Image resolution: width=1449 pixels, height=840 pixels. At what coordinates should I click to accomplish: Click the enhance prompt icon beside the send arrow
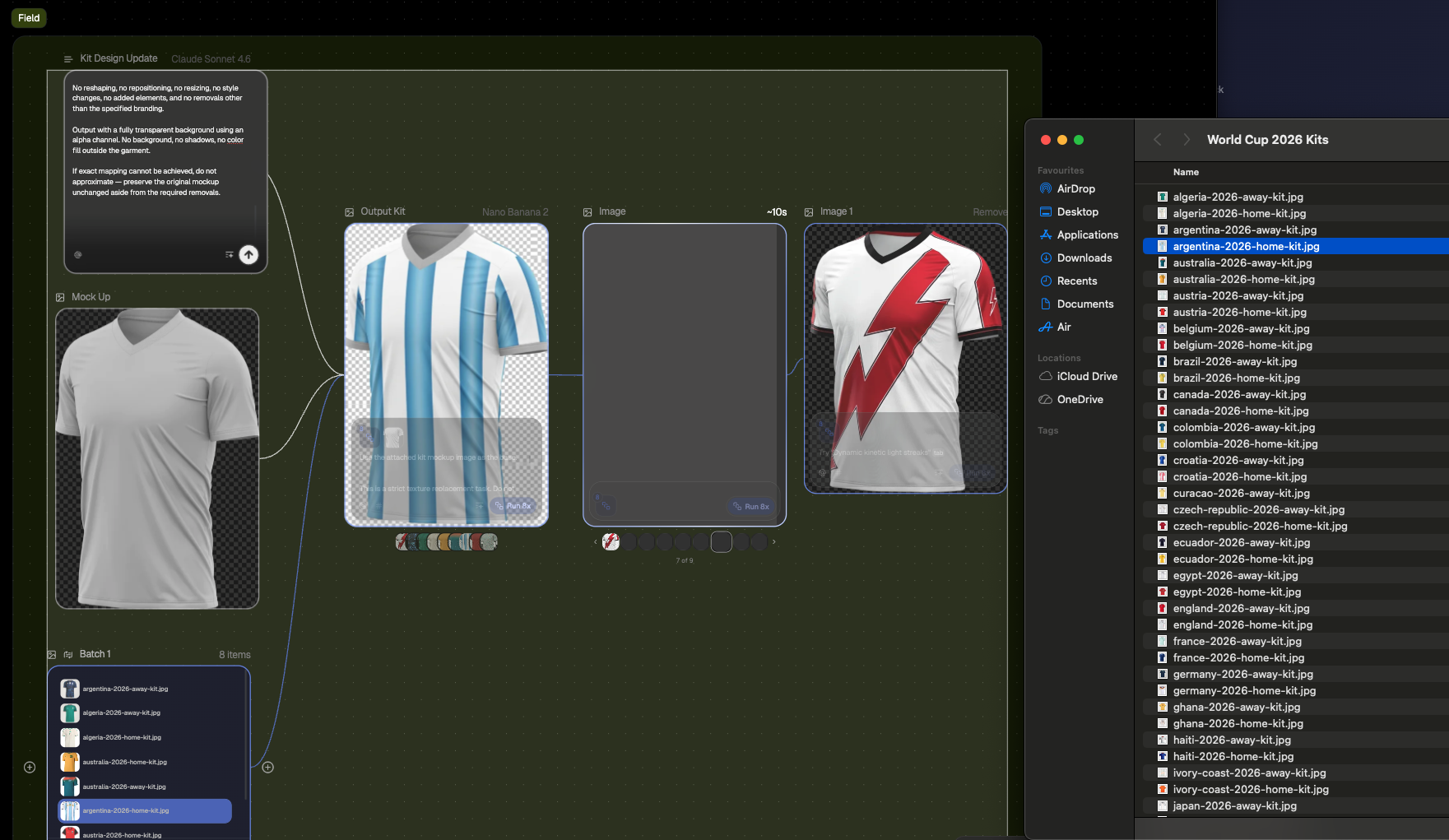click(x=229, y=255)
